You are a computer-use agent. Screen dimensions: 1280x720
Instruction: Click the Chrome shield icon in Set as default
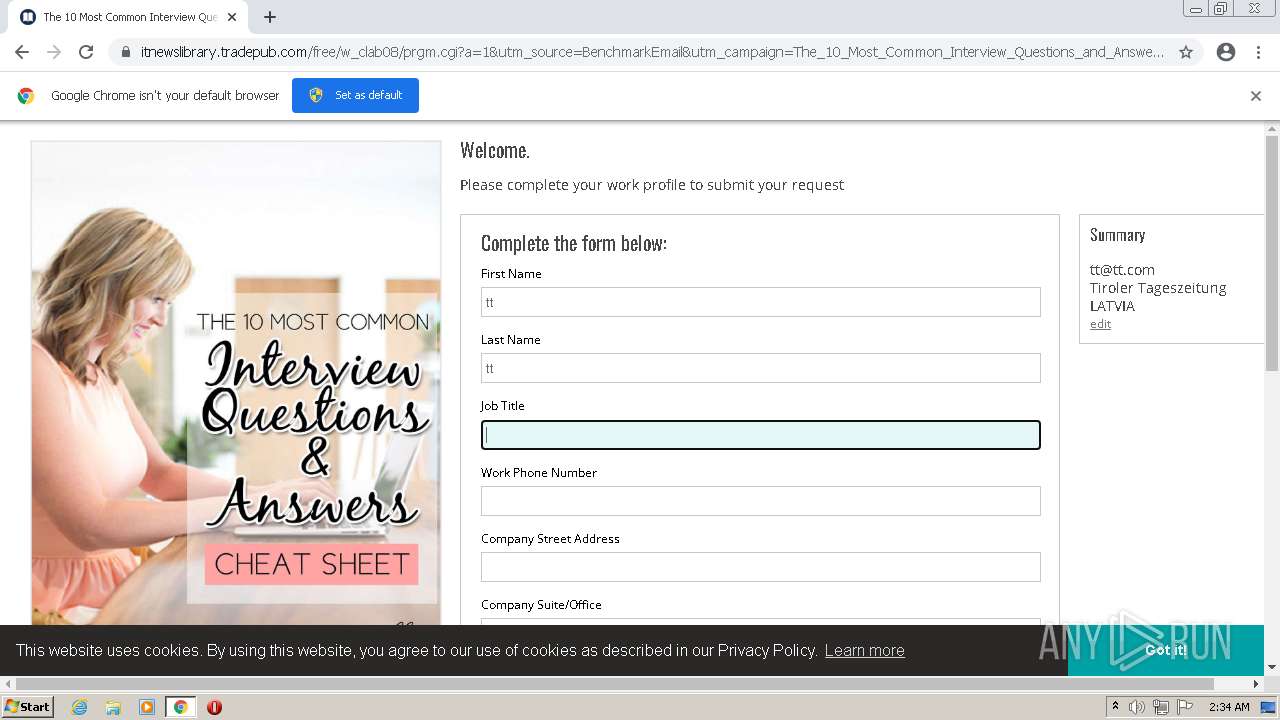(x=316, y=95)
